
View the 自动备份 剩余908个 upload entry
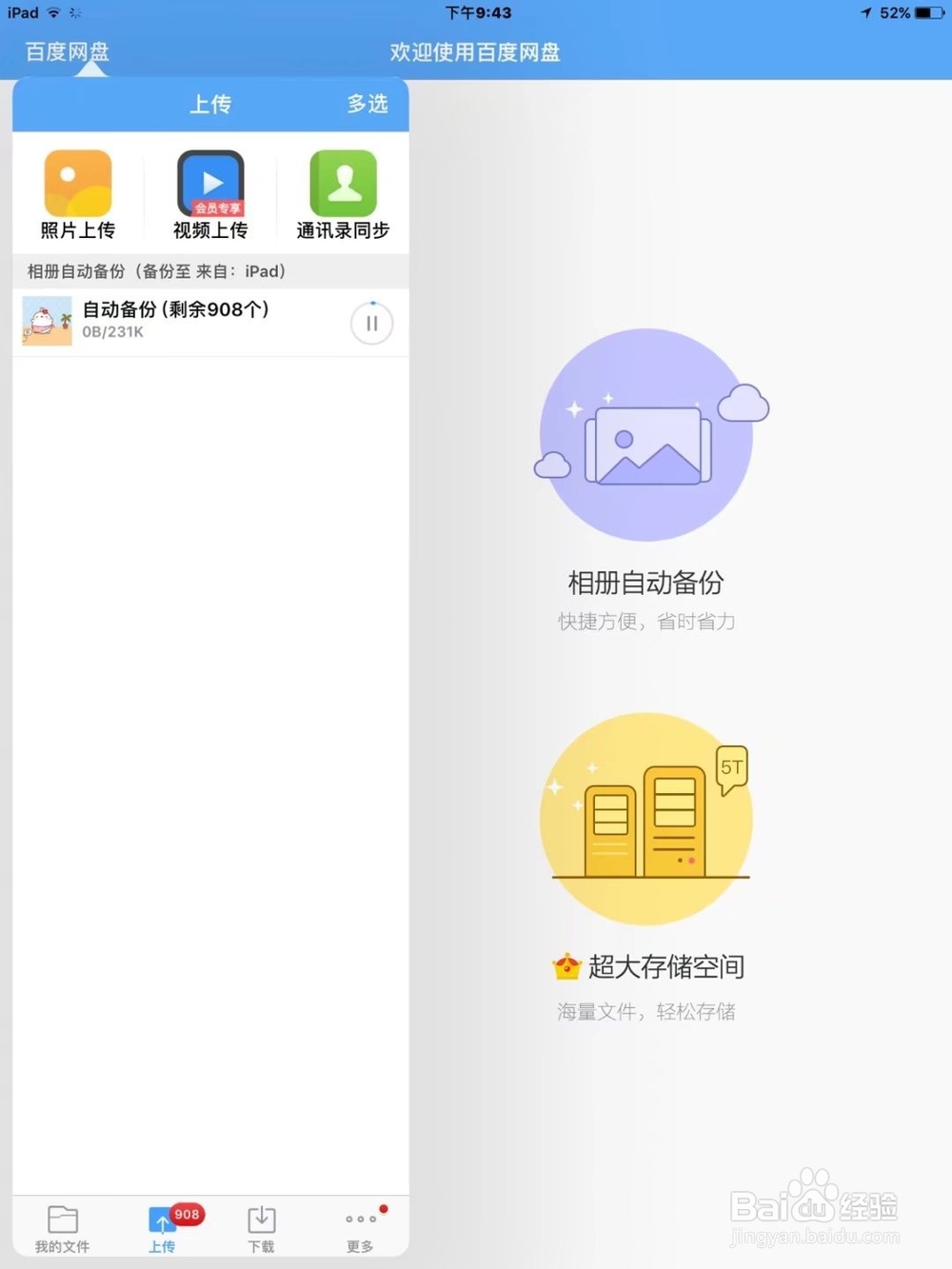(x=174, y=308)
